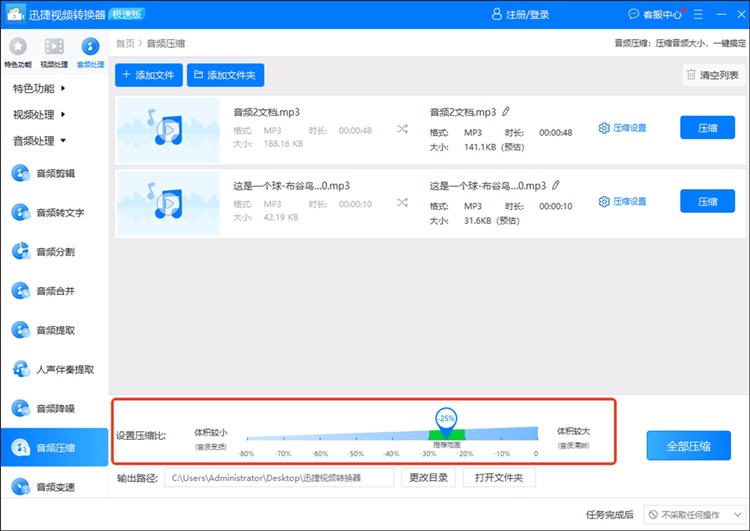Click the slider track near -10% mark

502,434
